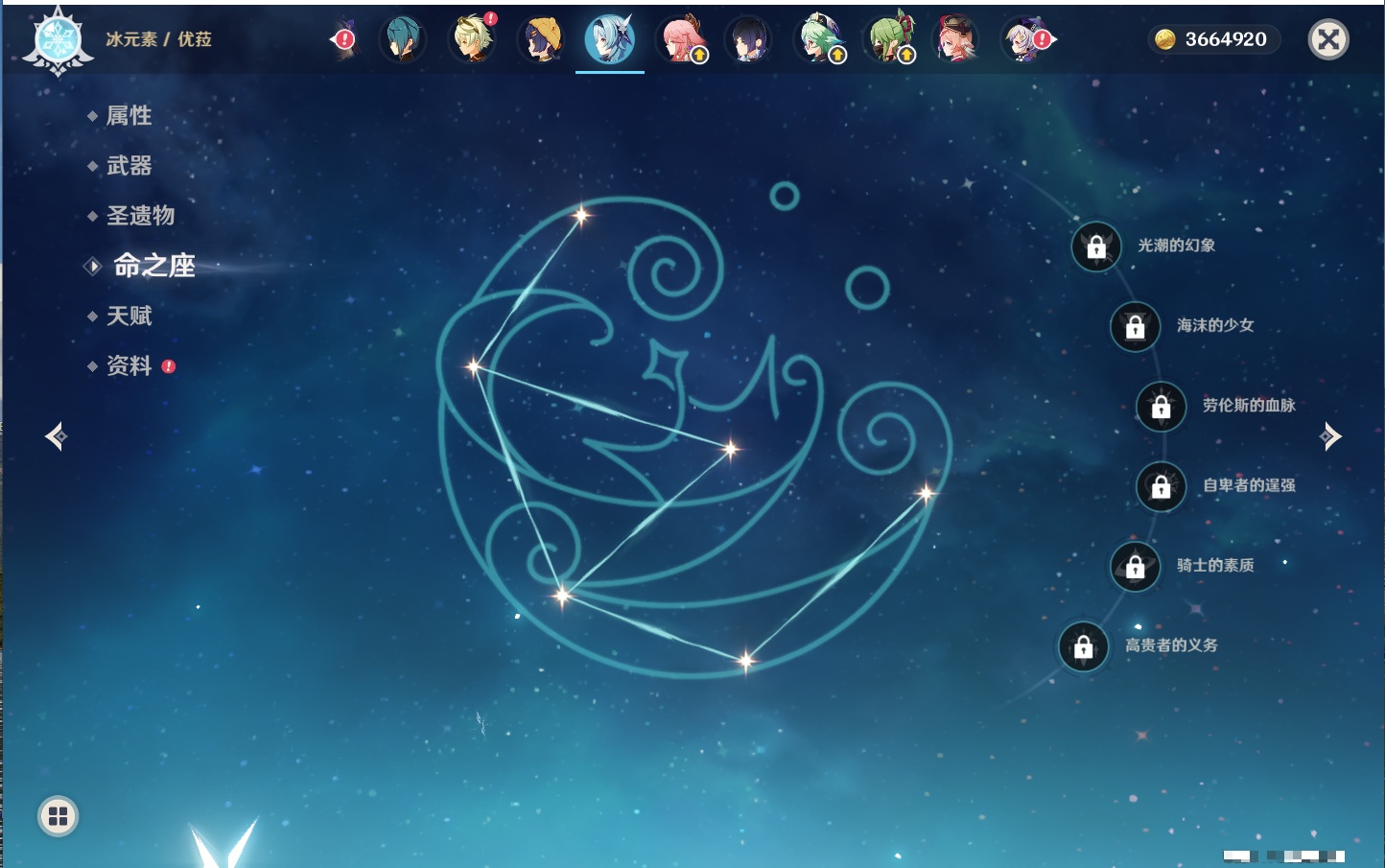This screenshot has width=1385, height=868.
Task: Click the red alert badge beside 资料
Action: tap(169, 366)
